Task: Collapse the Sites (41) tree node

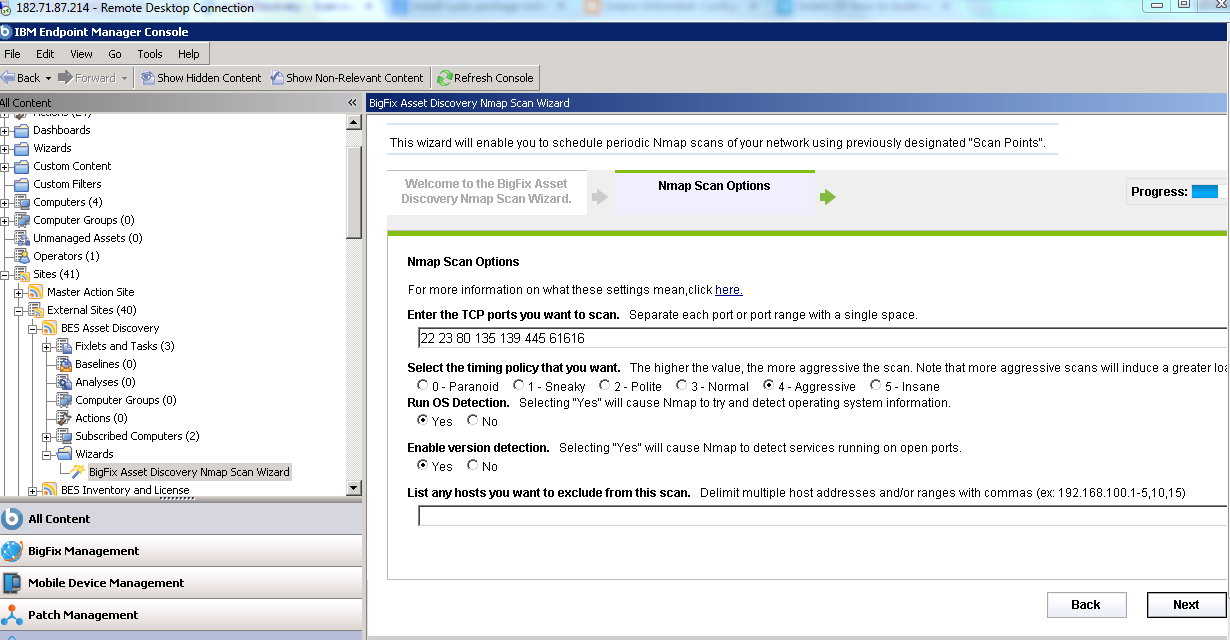Action: 5,274
